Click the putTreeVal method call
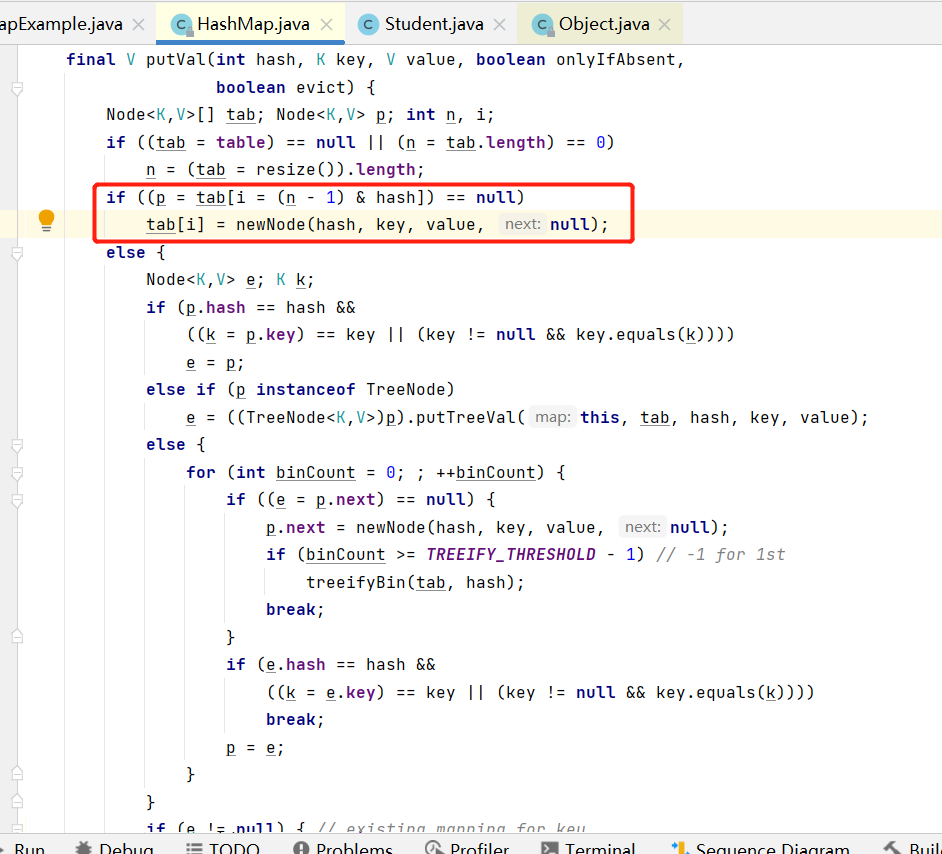 pos(466,417)
